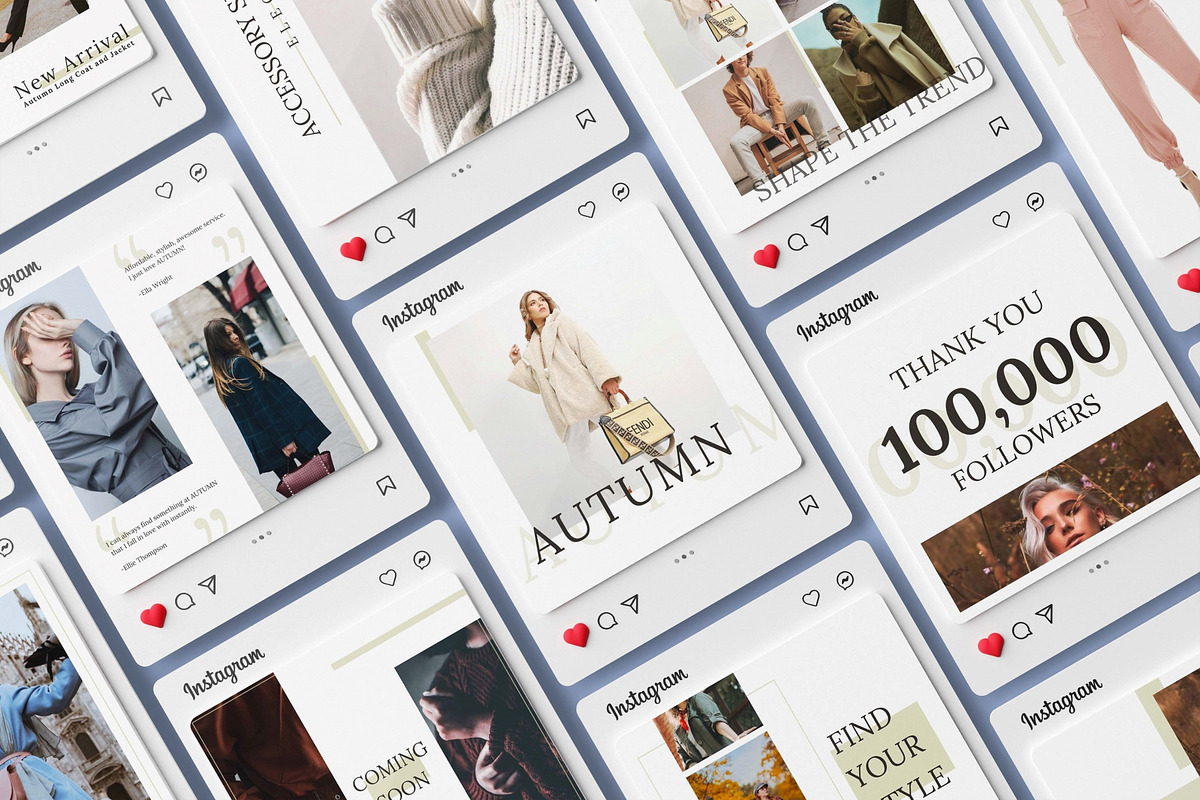The height and width of the screenshot is (800, 1200).
Task: Open comment bubble under the testimonial post
Action: tap(185, 601)
